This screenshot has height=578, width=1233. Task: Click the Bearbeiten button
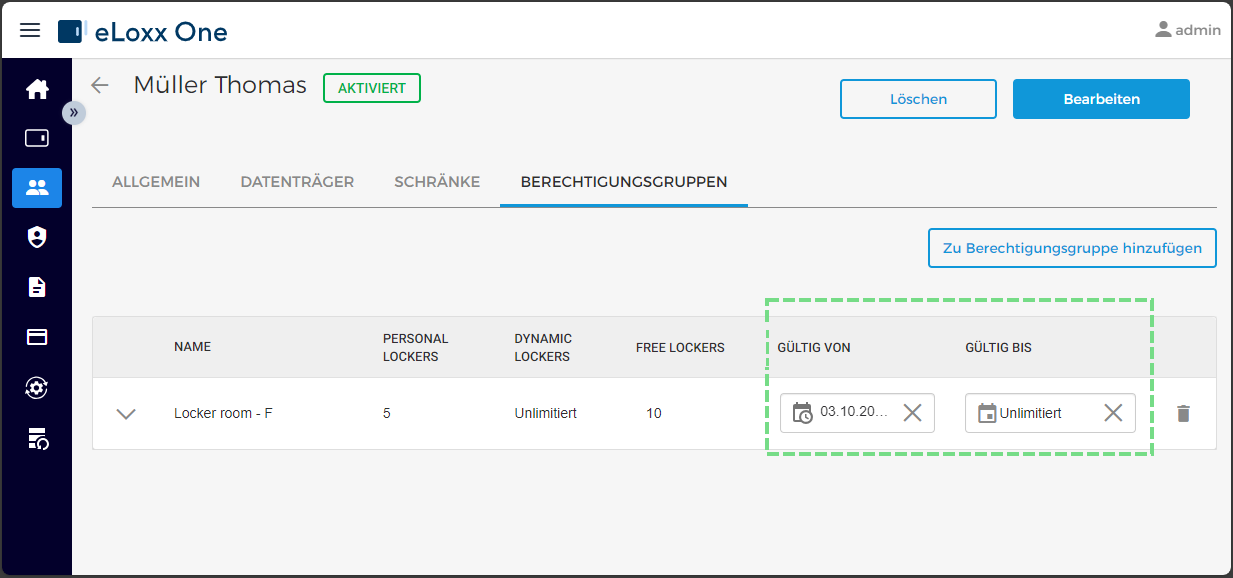(x=1101, y=99)
